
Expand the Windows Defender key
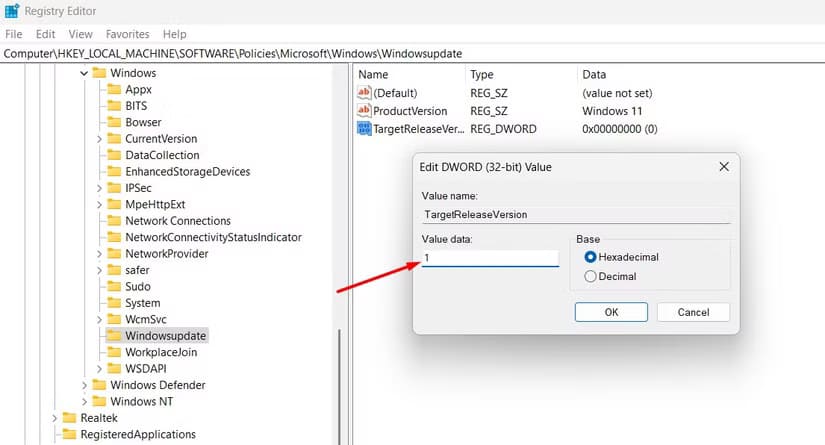[84, 385]
